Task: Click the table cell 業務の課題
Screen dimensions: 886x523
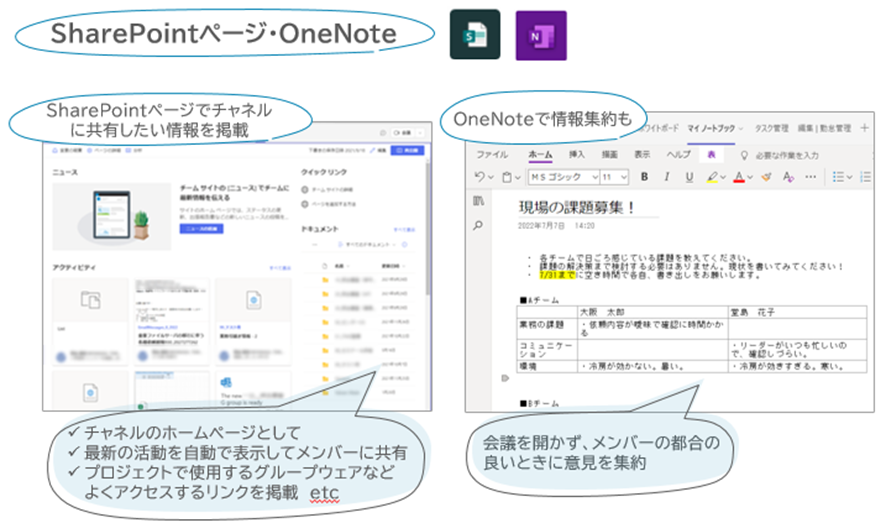Action: point(547,328)
